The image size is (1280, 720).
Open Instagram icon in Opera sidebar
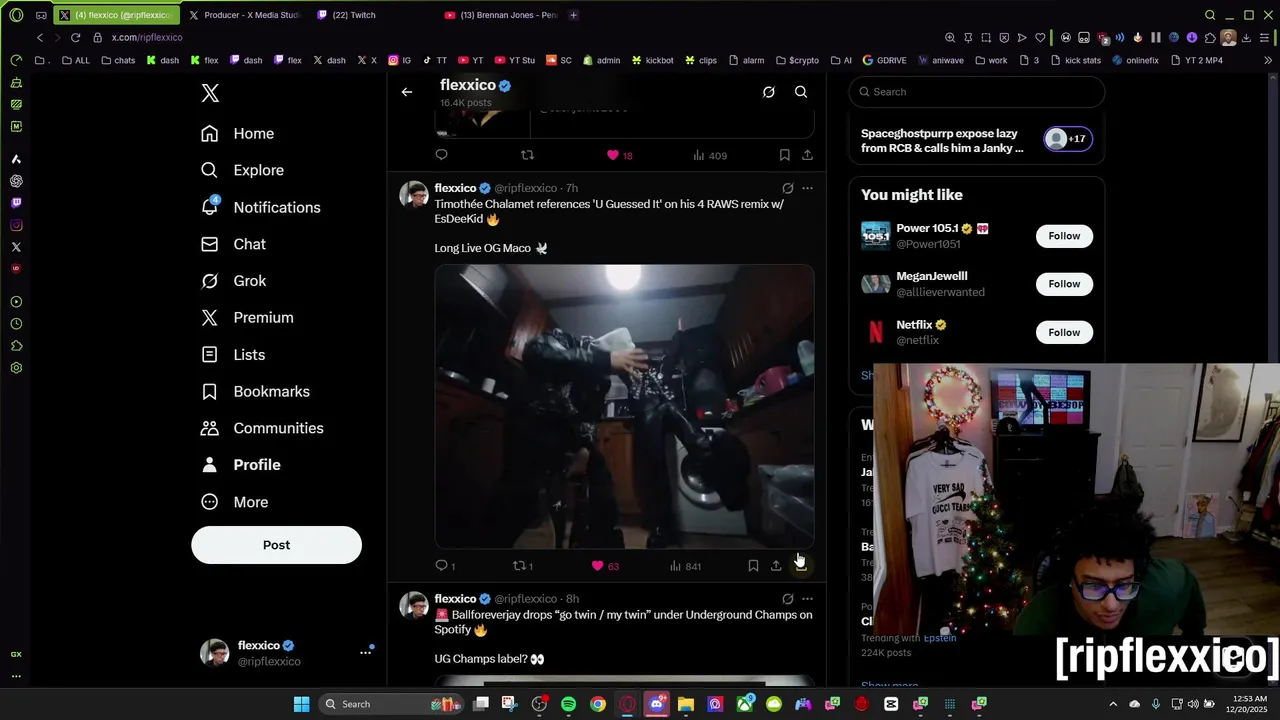tap(16, 225)
